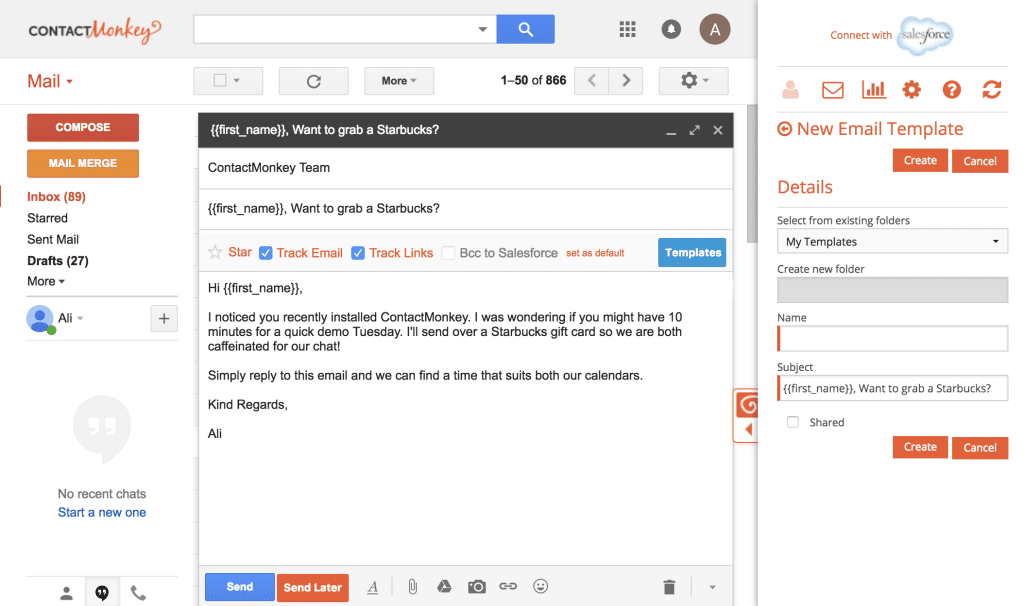This screenshot has height=606, width=1024.
Task: Insert an emoji with smiley icon
Action: 540,586
